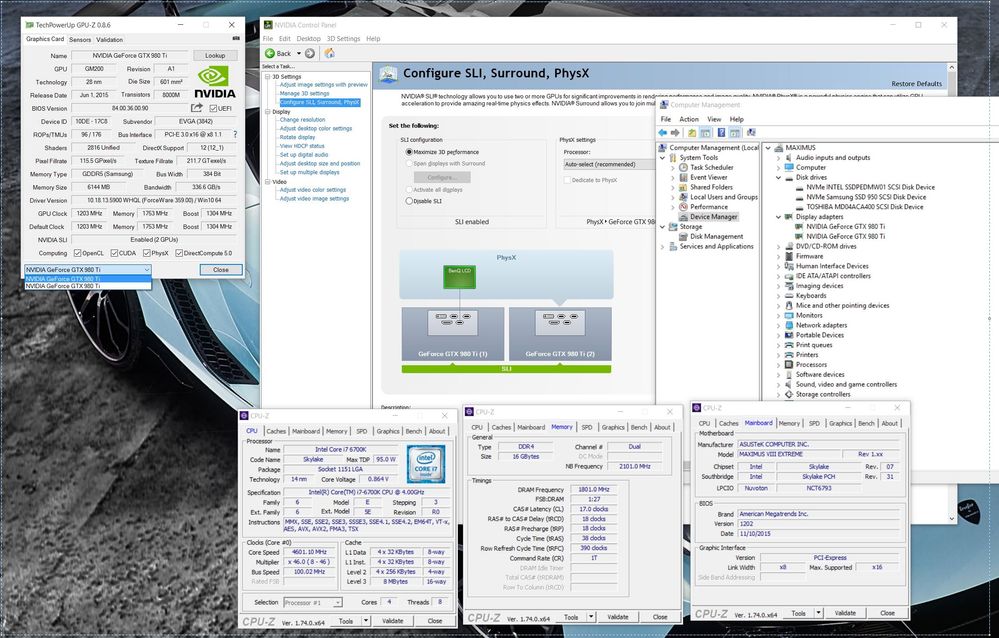Screen dimensions: 999x638
Task: Click the Task Scheduler clock icon
Action: [683, 167]
